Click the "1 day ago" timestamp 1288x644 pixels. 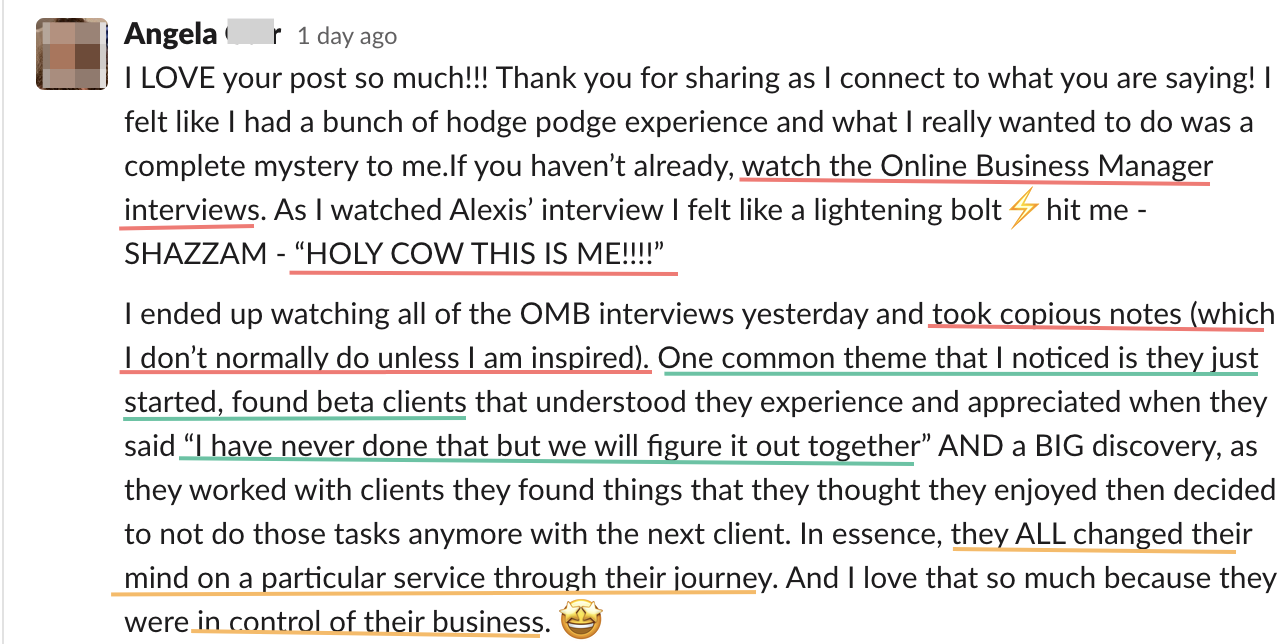pyautogui.click(x=346, y=36)
